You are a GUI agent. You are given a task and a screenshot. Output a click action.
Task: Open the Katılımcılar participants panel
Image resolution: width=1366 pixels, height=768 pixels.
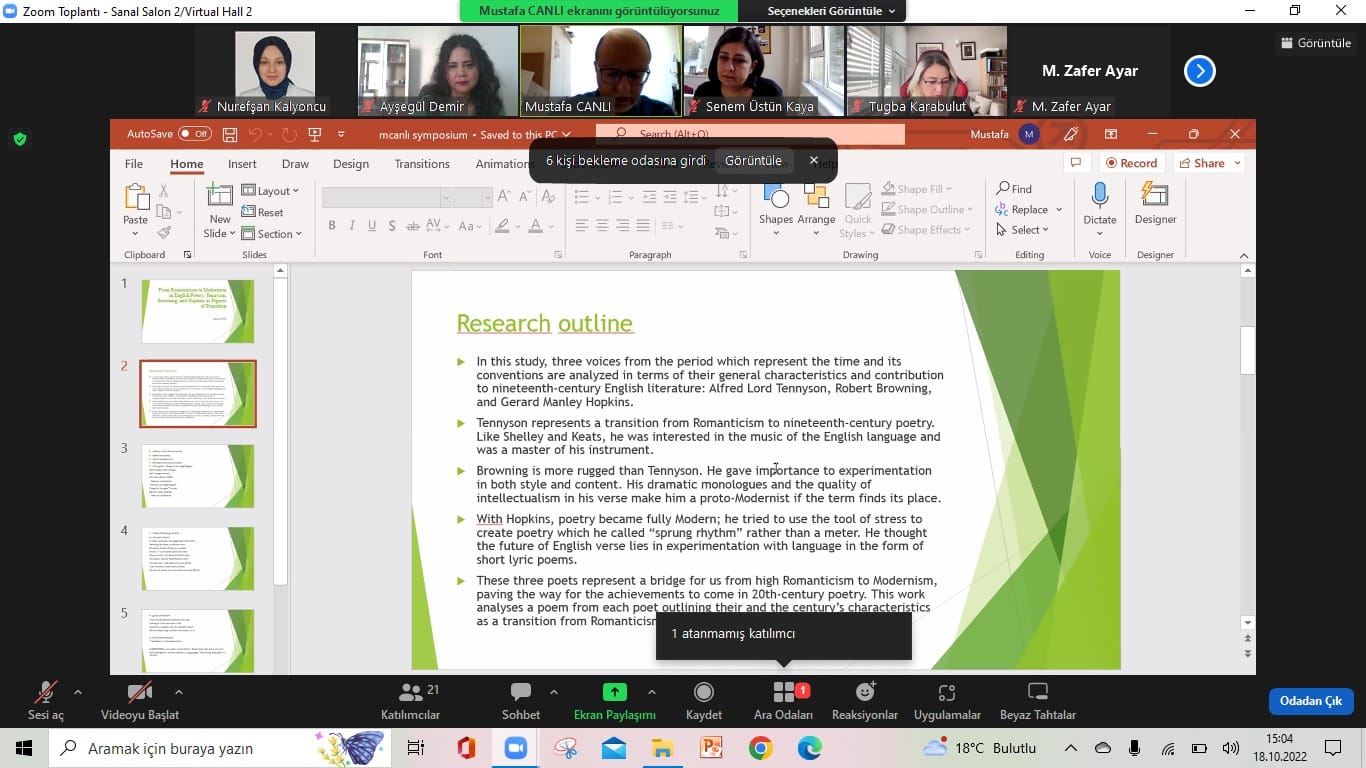tap(410, 701)
